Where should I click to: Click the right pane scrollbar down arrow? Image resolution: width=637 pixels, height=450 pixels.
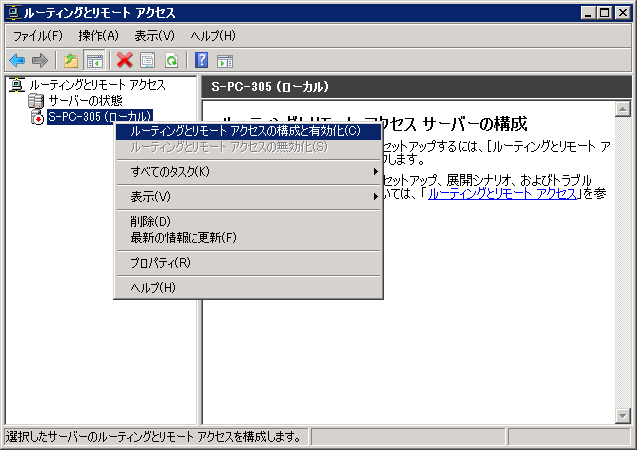[621, 417]
